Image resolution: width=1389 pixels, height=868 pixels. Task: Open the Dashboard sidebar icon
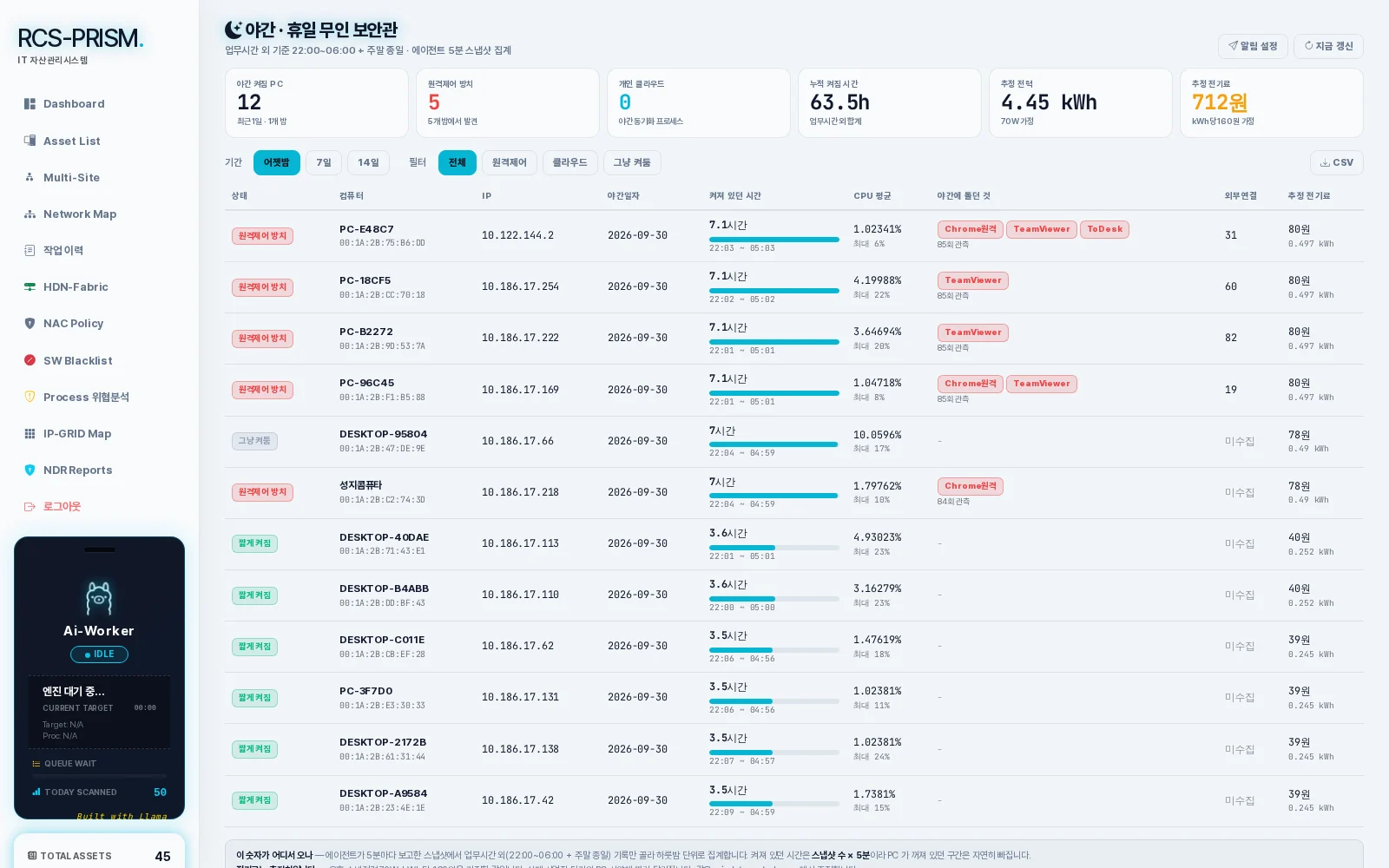(30, 104)
